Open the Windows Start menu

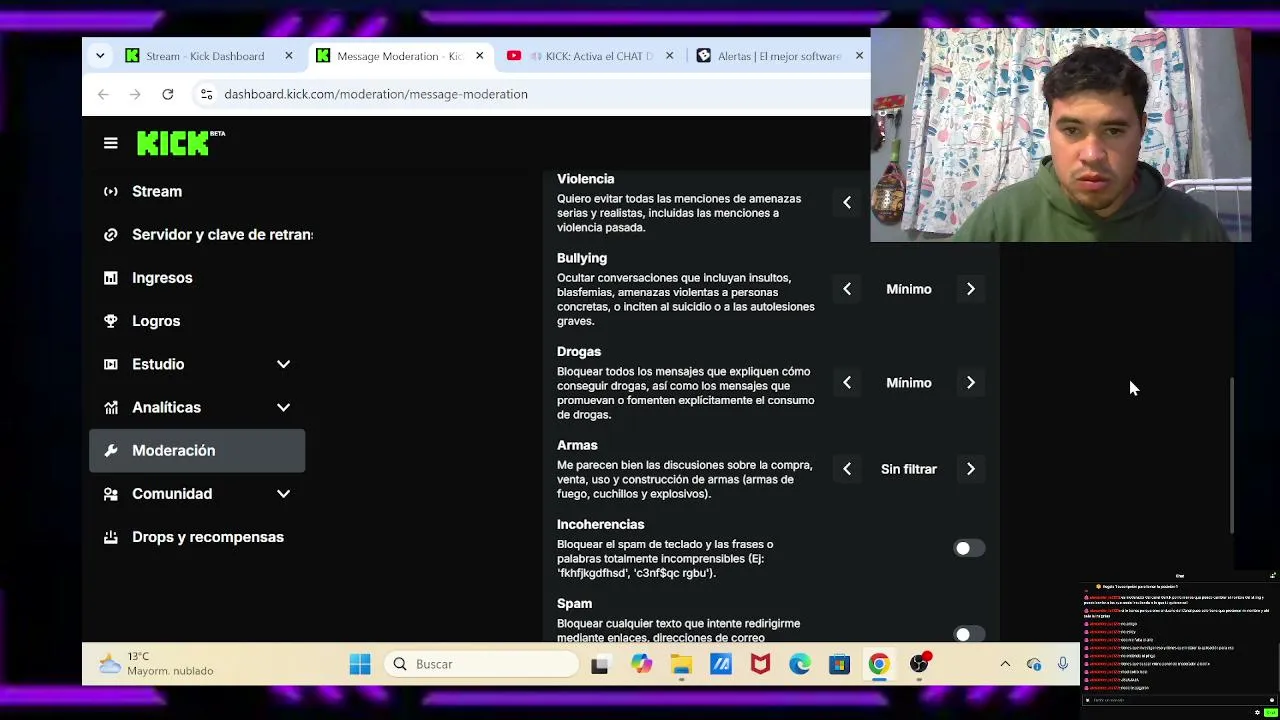[x=360, y=664]
